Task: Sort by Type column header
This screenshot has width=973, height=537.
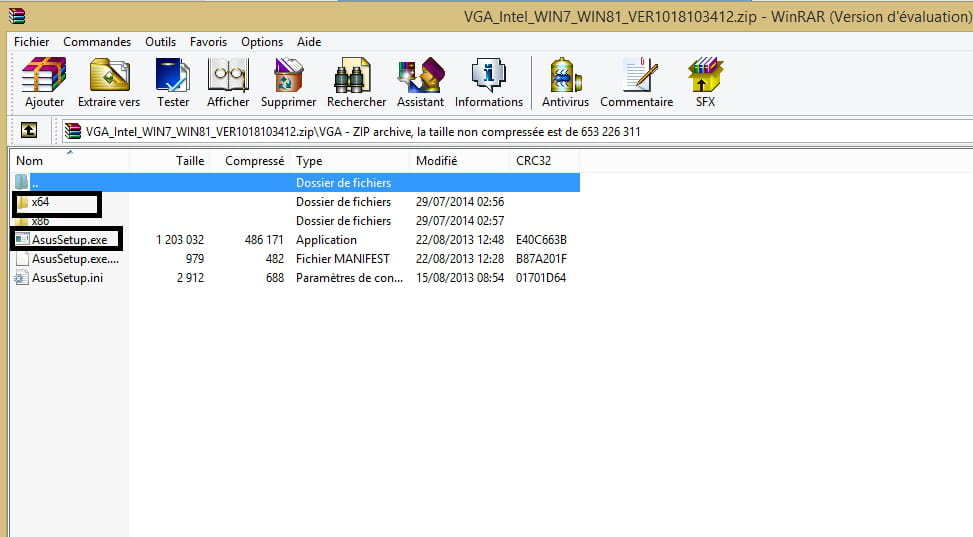Action: tap(350, 161)
